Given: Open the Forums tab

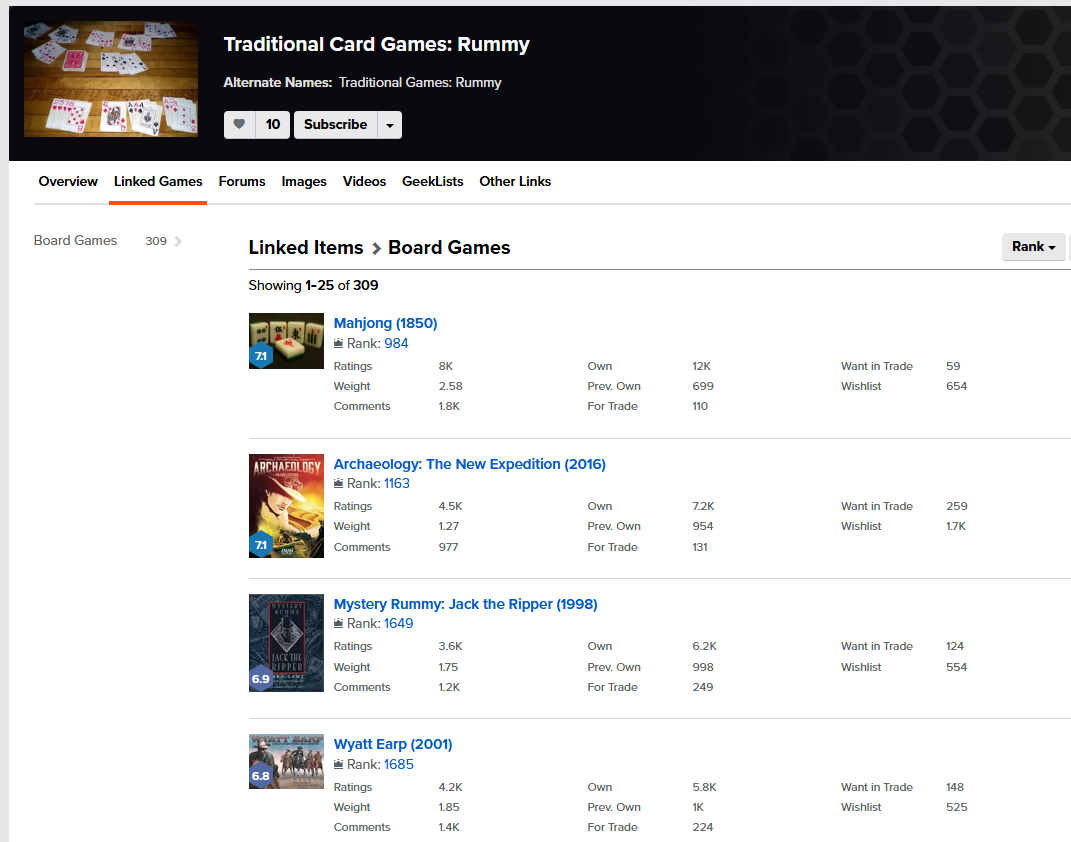Looking at the screenshot, I should [x=242, y=182].
